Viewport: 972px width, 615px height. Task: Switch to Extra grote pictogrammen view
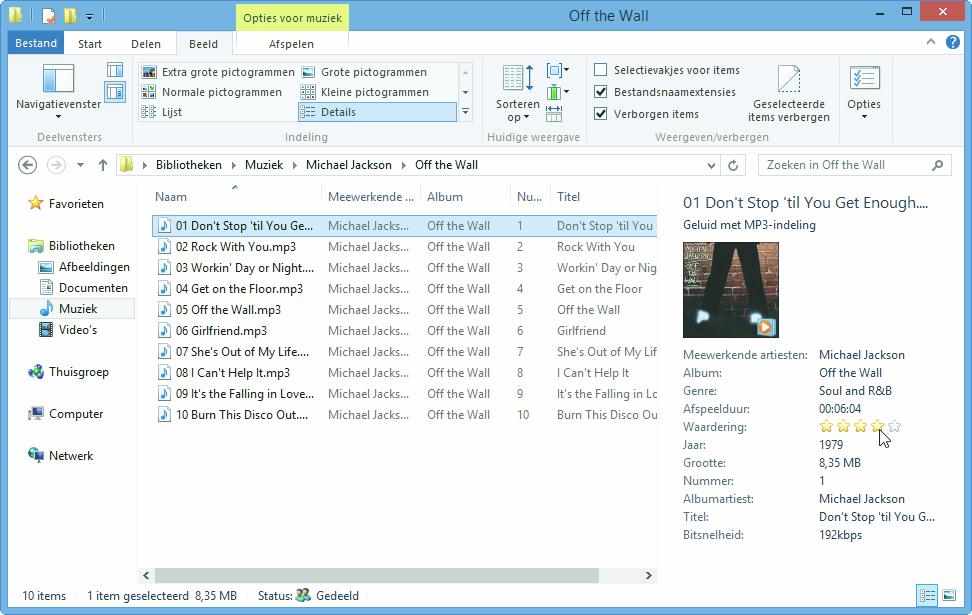click(x=218, y=72)
